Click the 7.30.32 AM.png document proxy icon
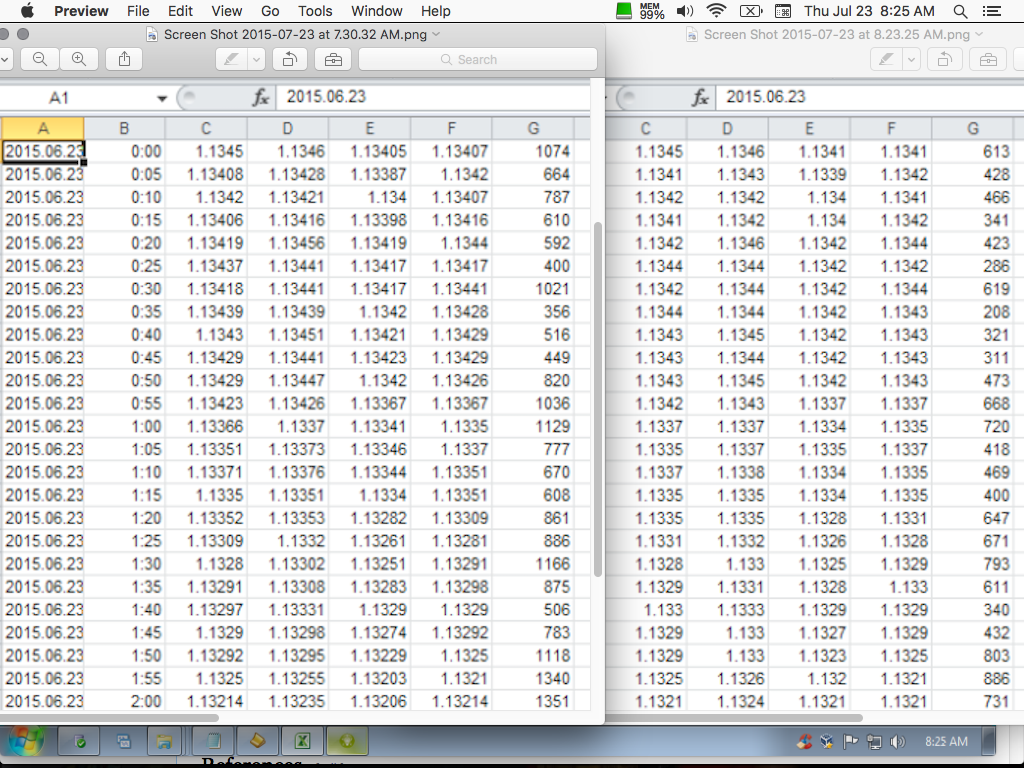This screenshot has width=1024, height=768. click(152, 34)
